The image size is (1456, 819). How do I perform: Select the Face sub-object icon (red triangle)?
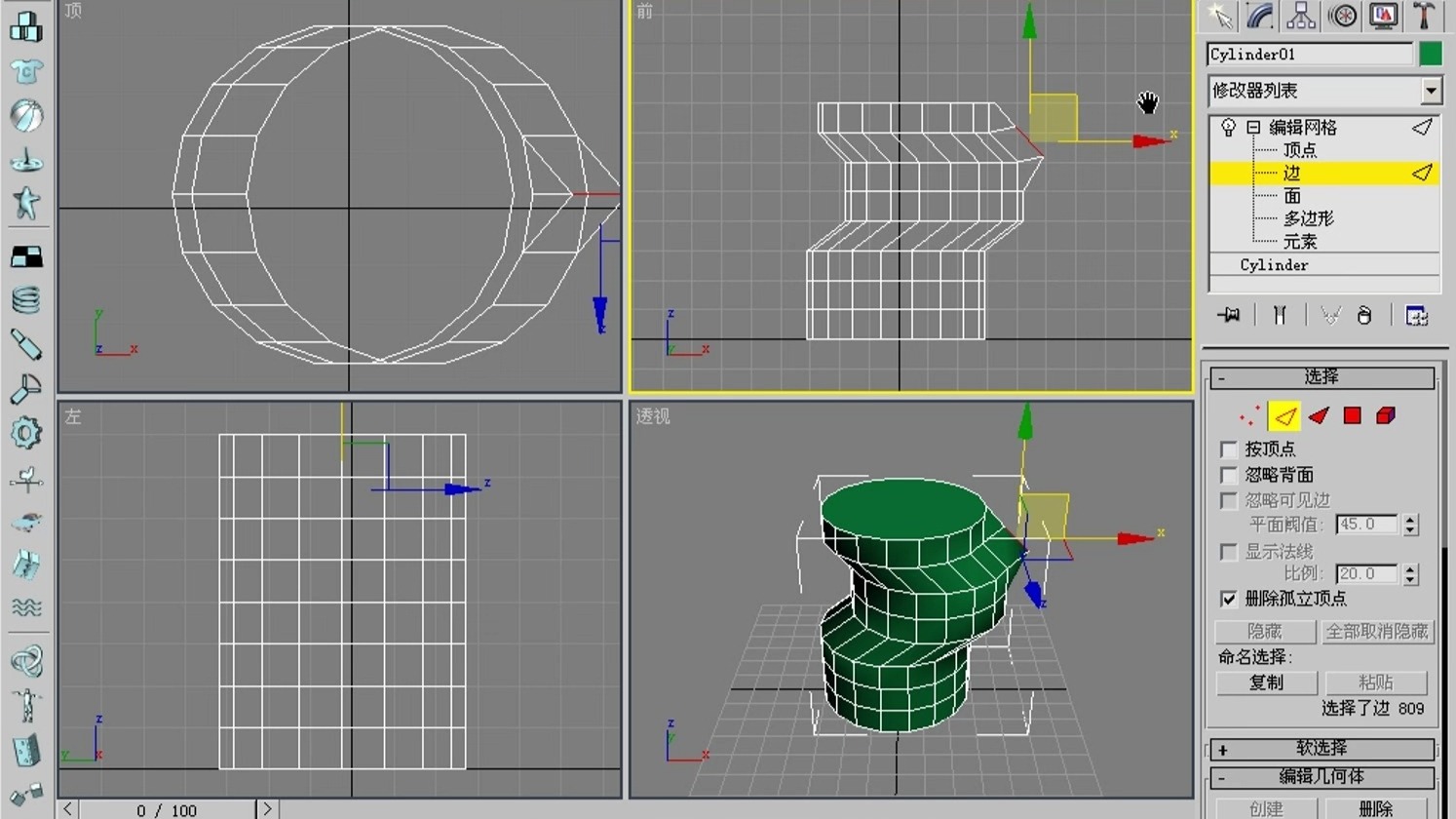point(1319,415)
